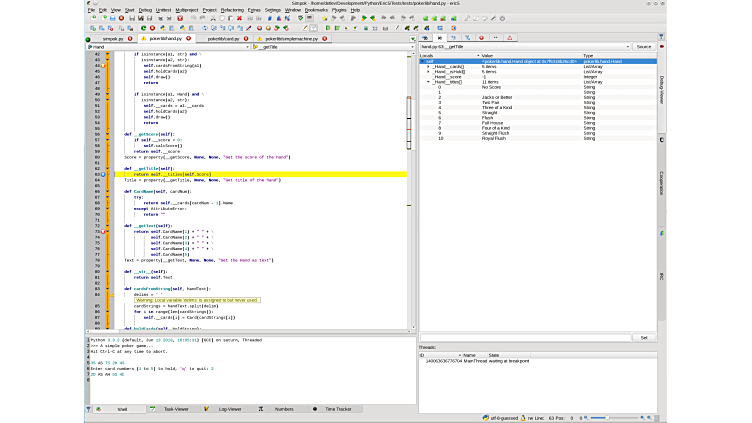Expand the _Hand__cards[] variable
This screenshot has height=423, width=752.
[429, 66]
